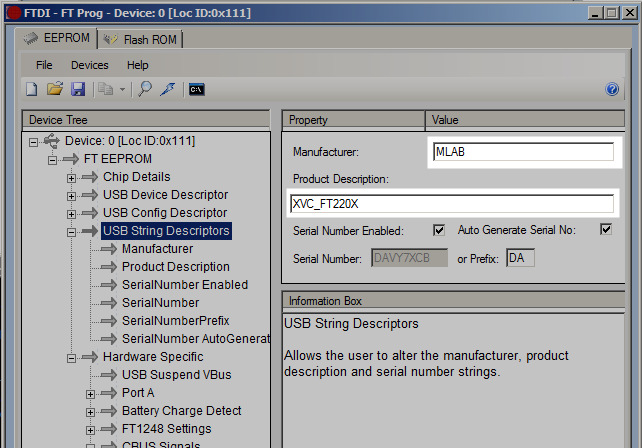Select the SerialNumberPrefix tree item
The image size is (642, 448).
point(176,321)
